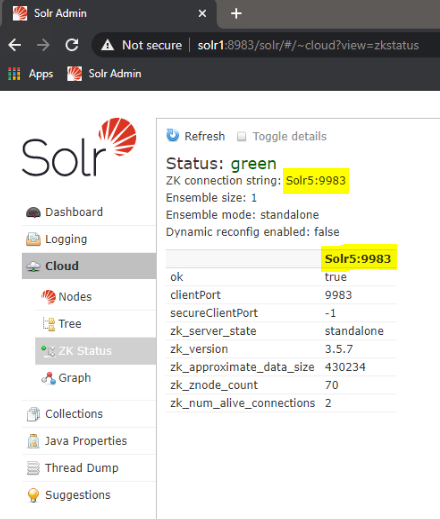Enable the Toggle details checkbox
The image size is (440, 519).
pos(241,137)
